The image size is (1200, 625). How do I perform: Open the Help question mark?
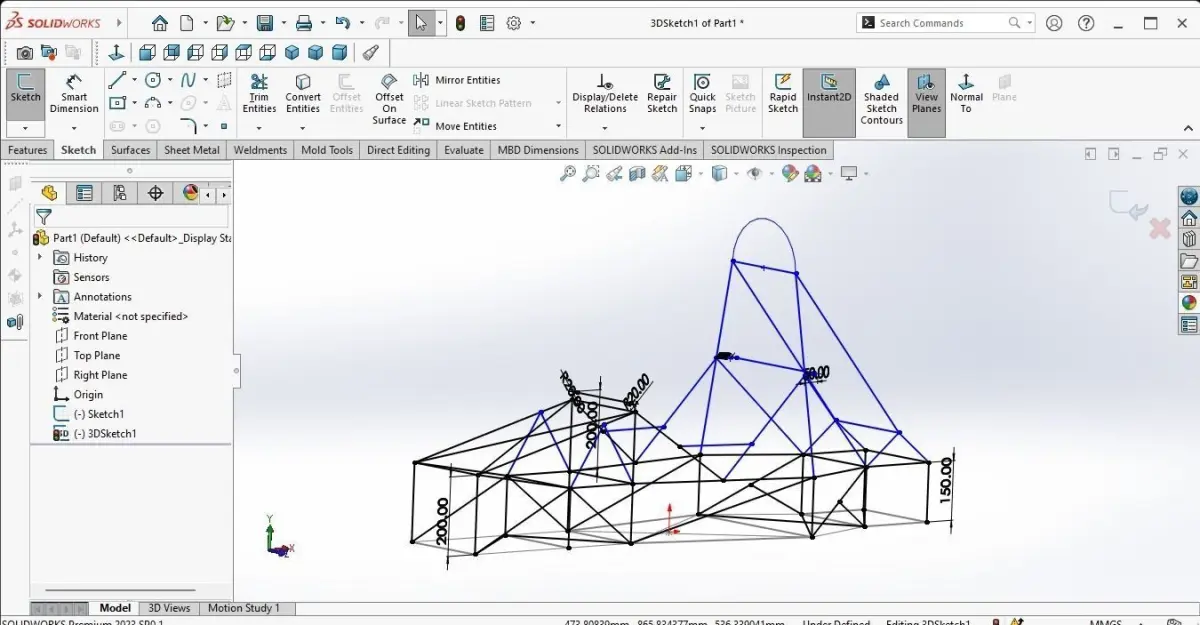coord(1087,23)
